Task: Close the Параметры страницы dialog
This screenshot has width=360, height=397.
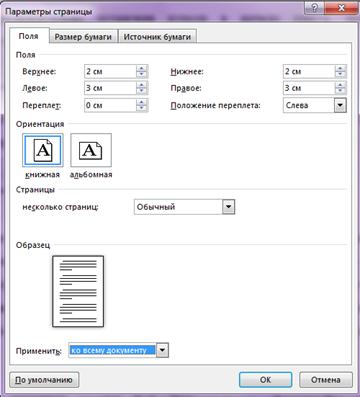Action: click(x=341, y=8)
